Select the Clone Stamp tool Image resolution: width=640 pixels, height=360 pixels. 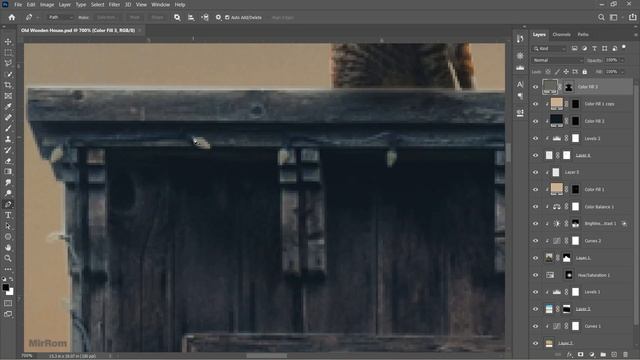tap(8, 139)
